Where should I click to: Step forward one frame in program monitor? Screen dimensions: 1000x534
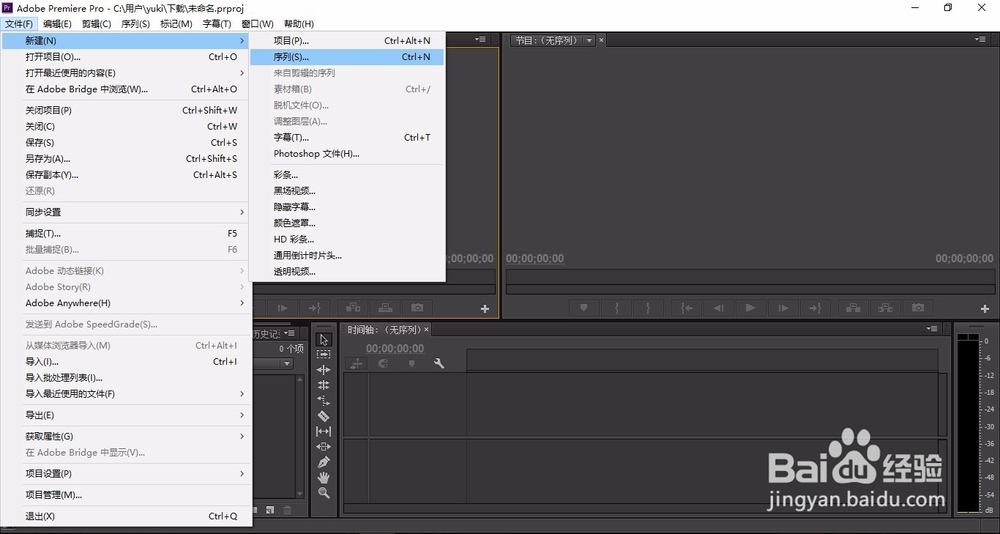click(x=783, y=308)
